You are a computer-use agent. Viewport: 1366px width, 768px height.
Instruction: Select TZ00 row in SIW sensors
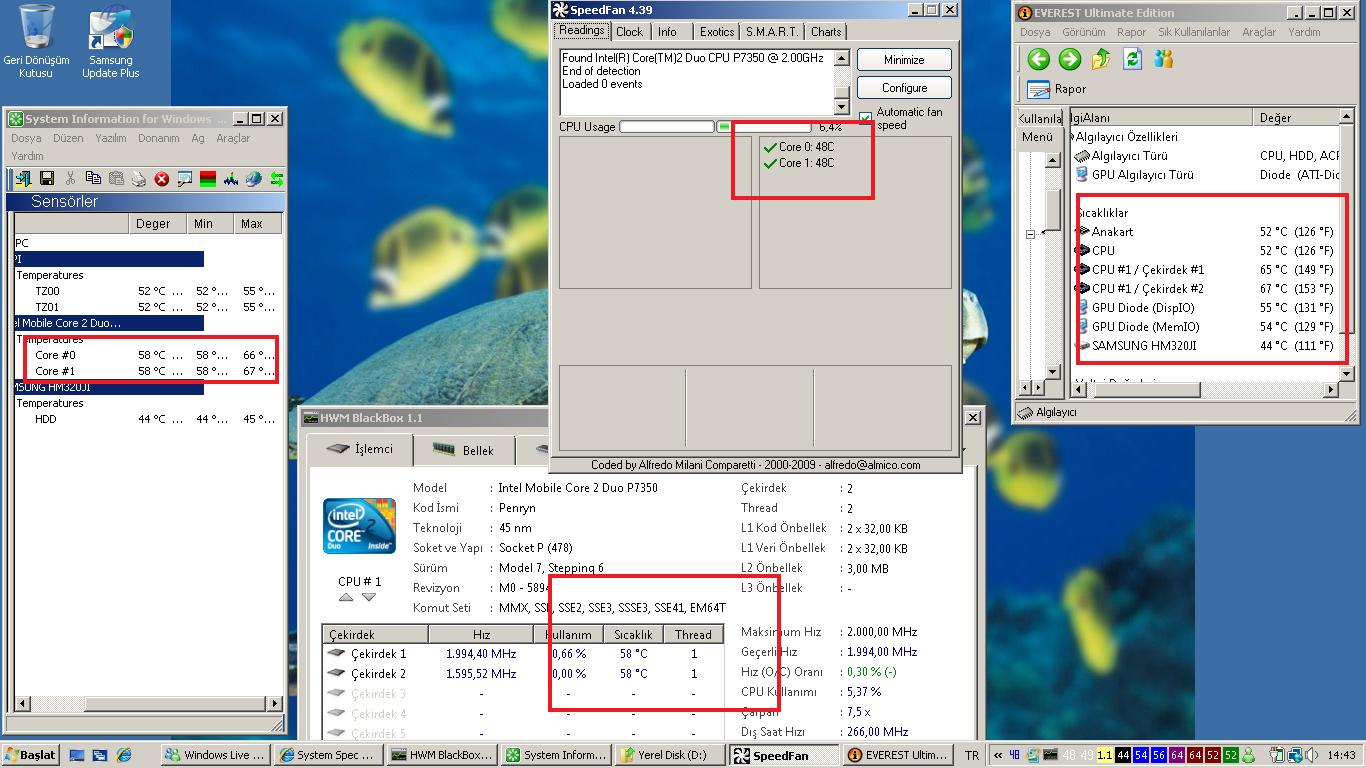pos(147,291)
